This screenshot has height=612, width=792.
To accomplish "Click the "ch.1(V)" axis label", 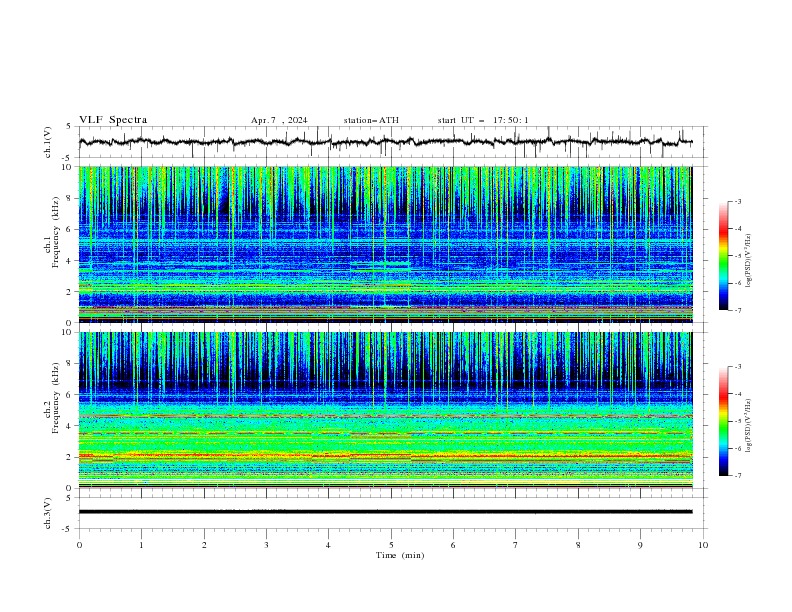I will click(48, 142).
